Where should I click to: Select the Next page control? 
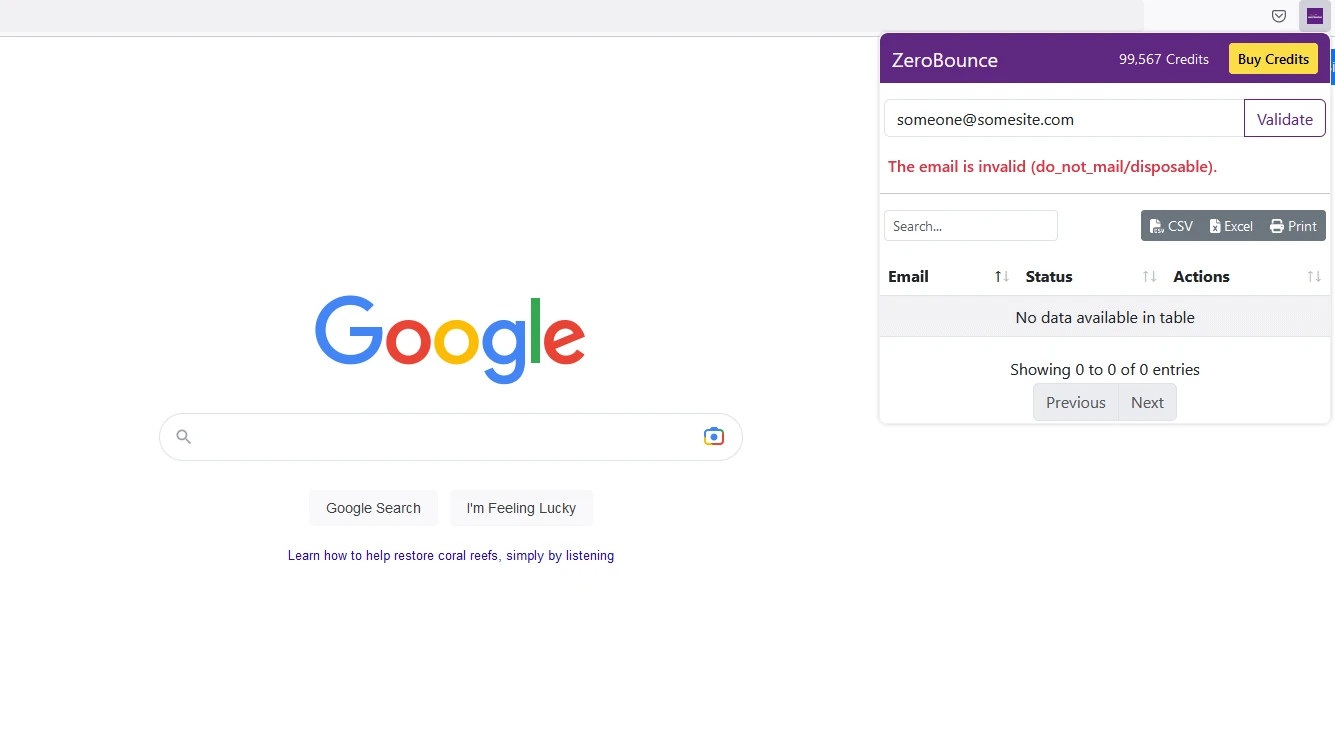(x=1146, y=402)
